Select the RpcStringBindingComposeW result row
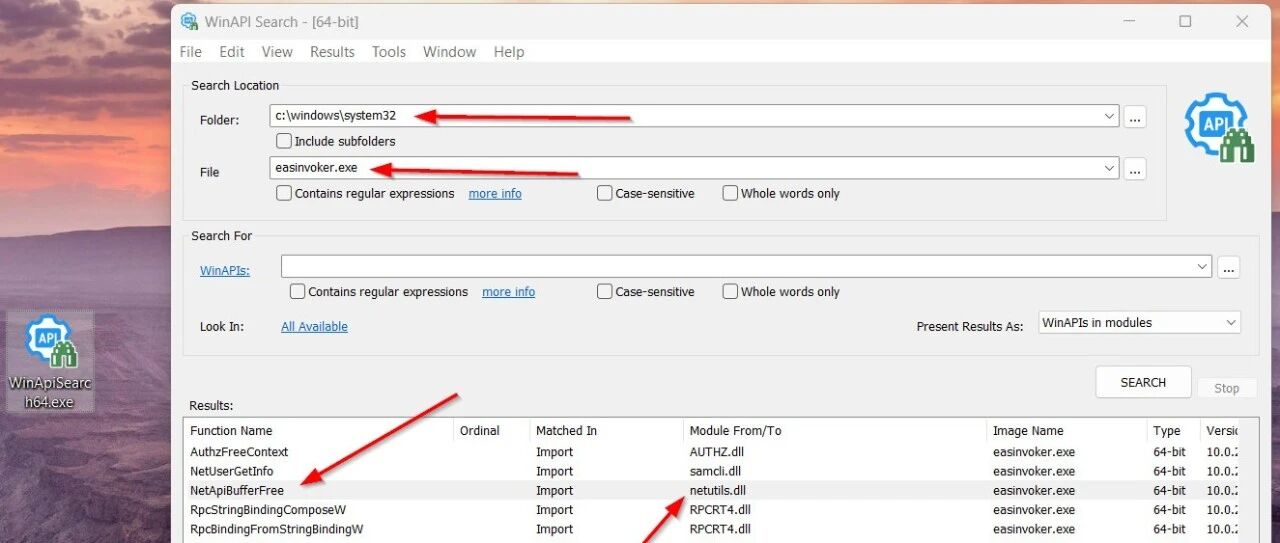This screenshot has height=543, width=1280. (x=711, y=510)
